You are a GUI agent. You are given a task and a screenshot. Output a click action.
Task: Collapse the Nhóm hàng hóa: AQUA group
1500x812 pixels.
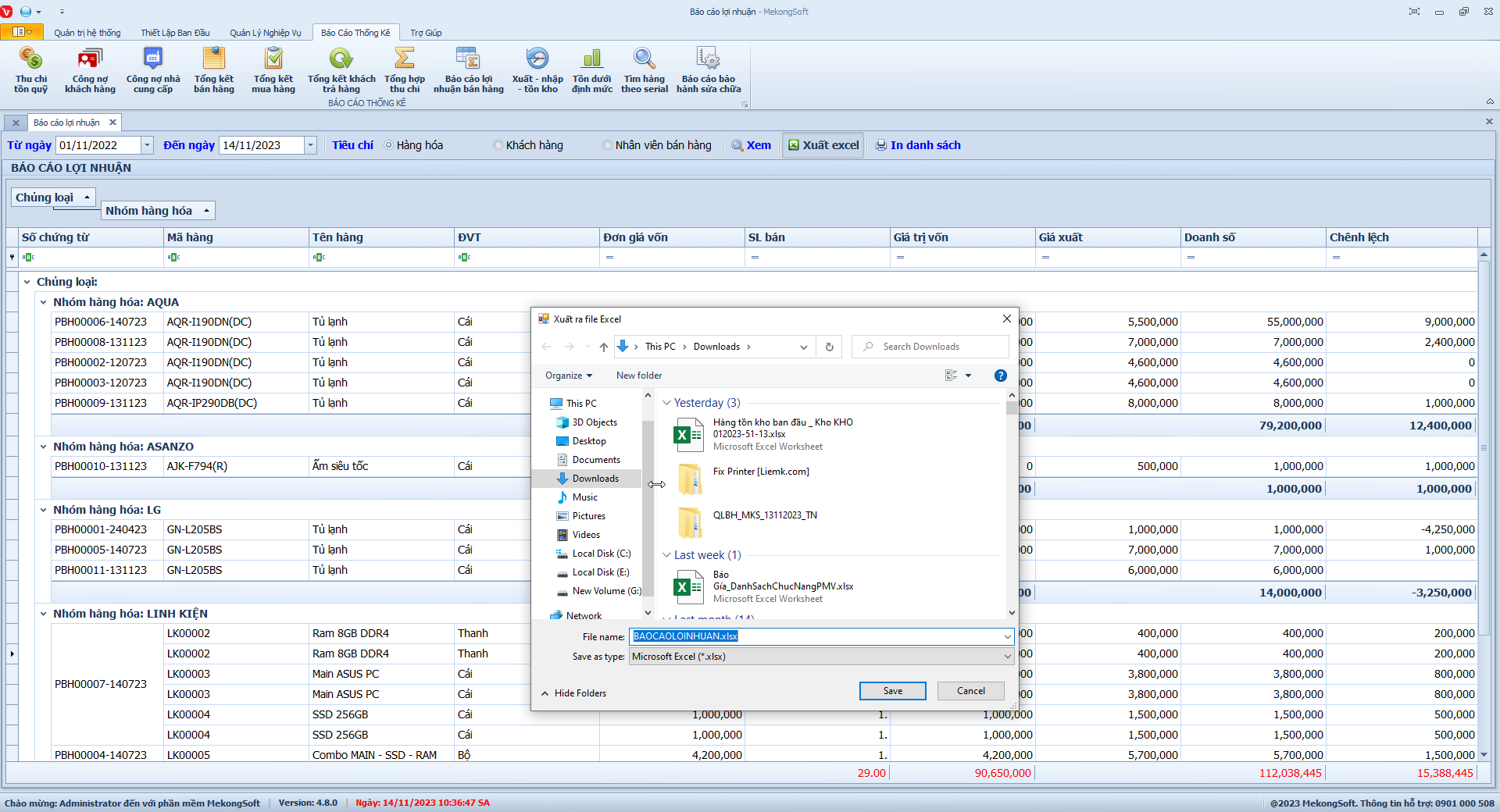(44, 302)
